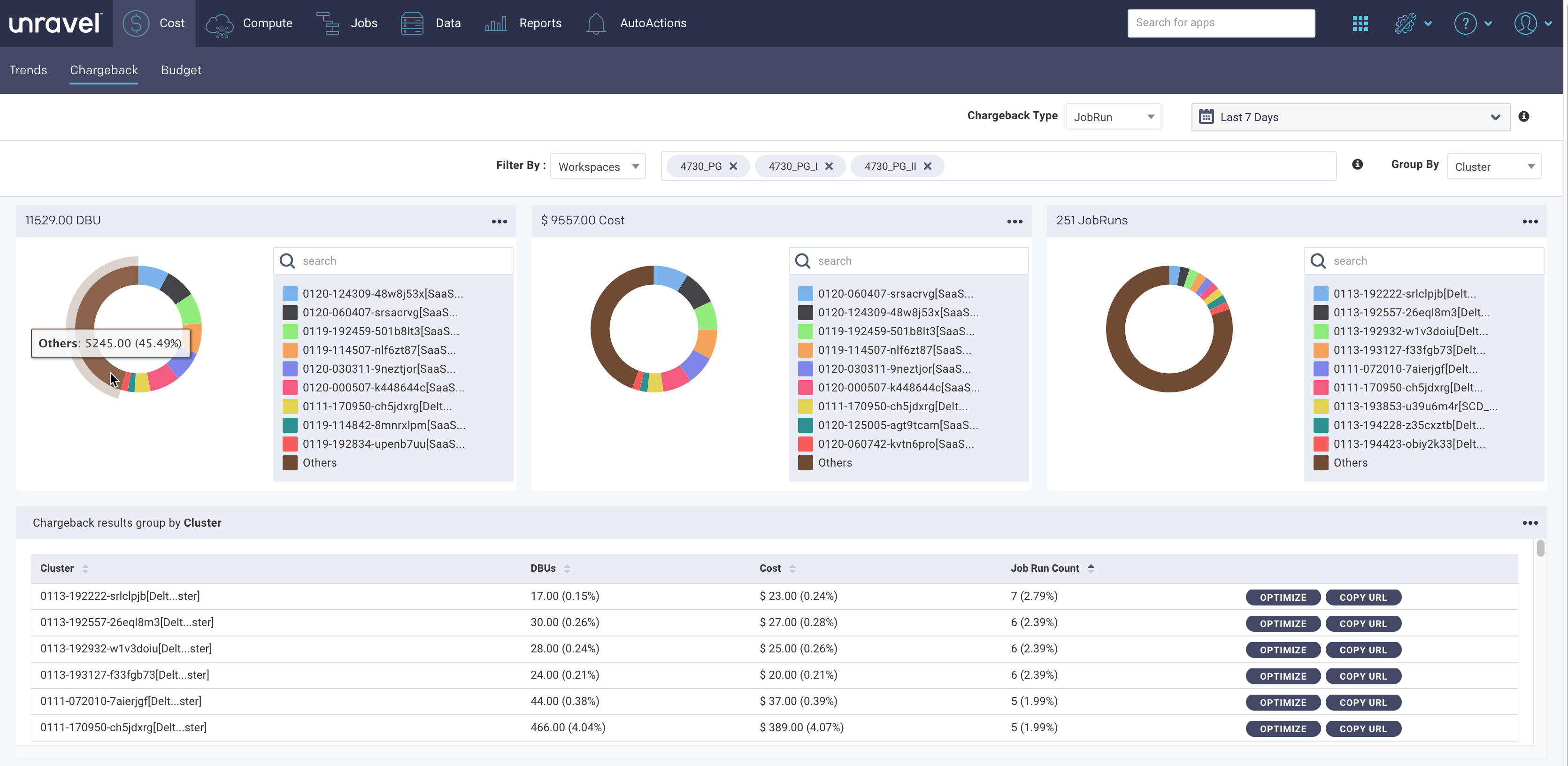The height and width of the screenshot is (766, 1568).
Task: Copy URL for cluster 0111-170950-ch5jdxrg
Action: (x=1363, y=728)
